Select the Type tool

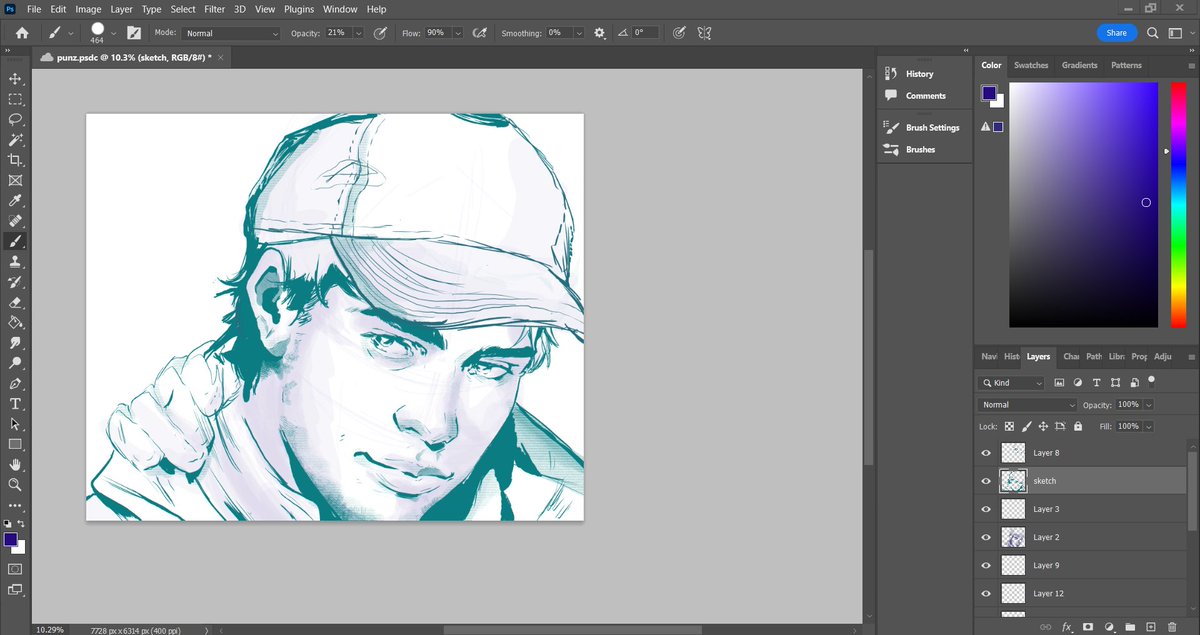[x=15, y=404]
